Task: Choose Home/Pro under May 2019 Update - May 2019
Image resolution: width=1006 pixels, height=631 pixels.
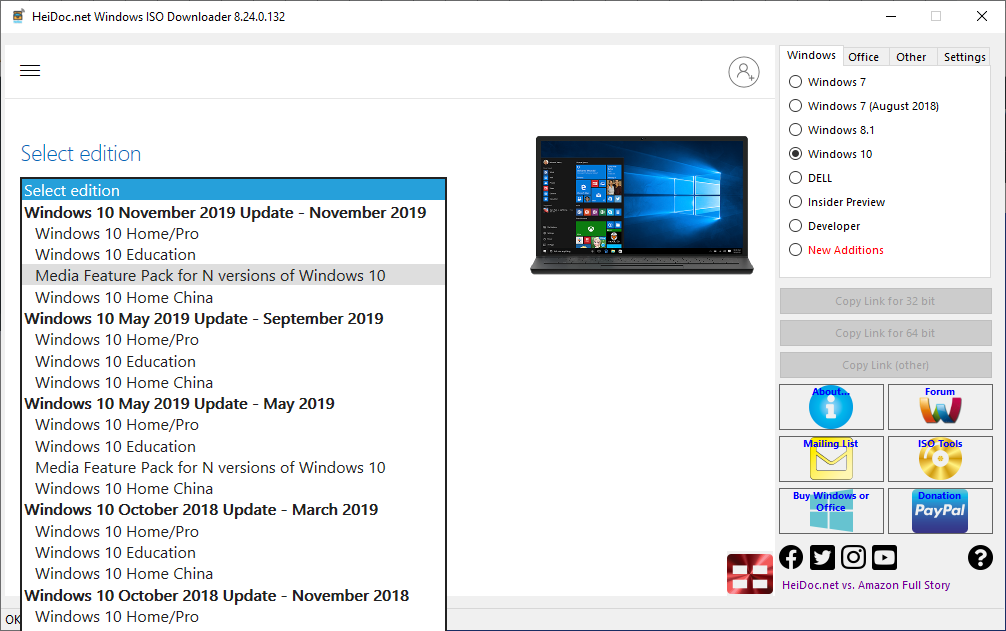Action: coord(234,425)
